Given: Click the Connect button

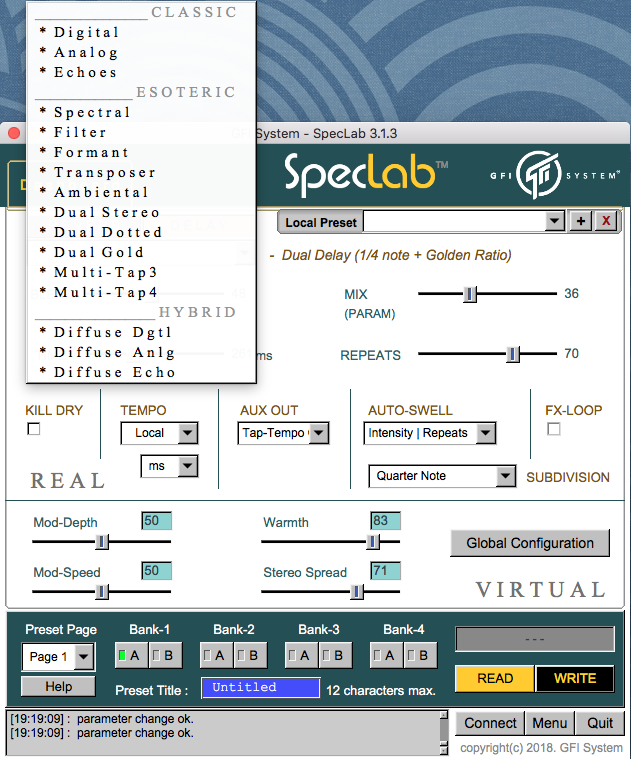Looking at the screenshot, I should click(x=490, y=723).
